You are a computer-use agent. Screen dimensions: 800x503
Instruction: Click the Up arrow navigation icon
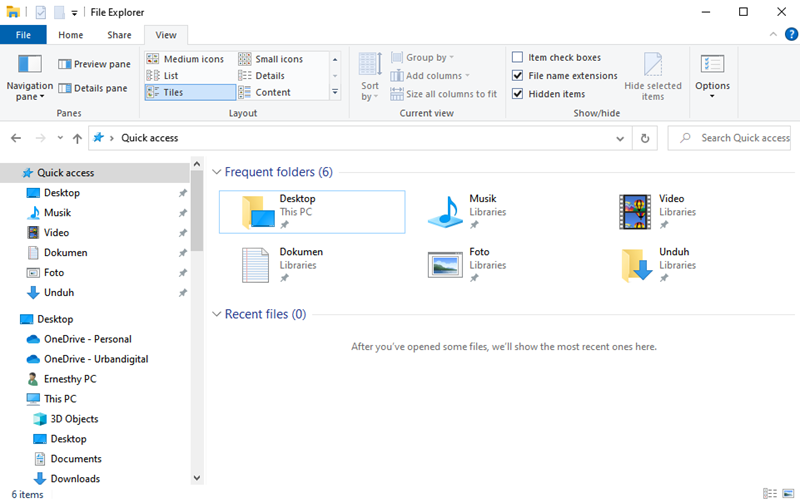[77, 138]
